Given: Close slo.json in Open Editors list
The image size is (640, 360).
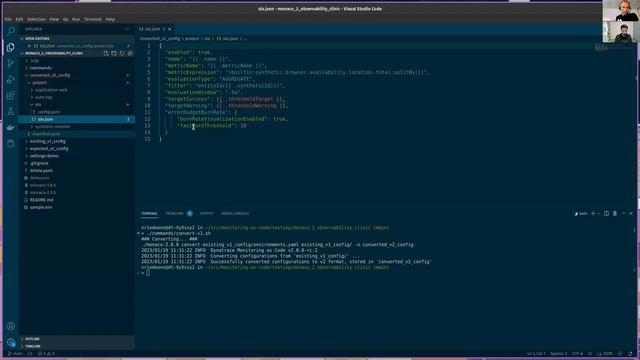Looking at the screenshot, I should pyautogui.click(x=29, y=46).
